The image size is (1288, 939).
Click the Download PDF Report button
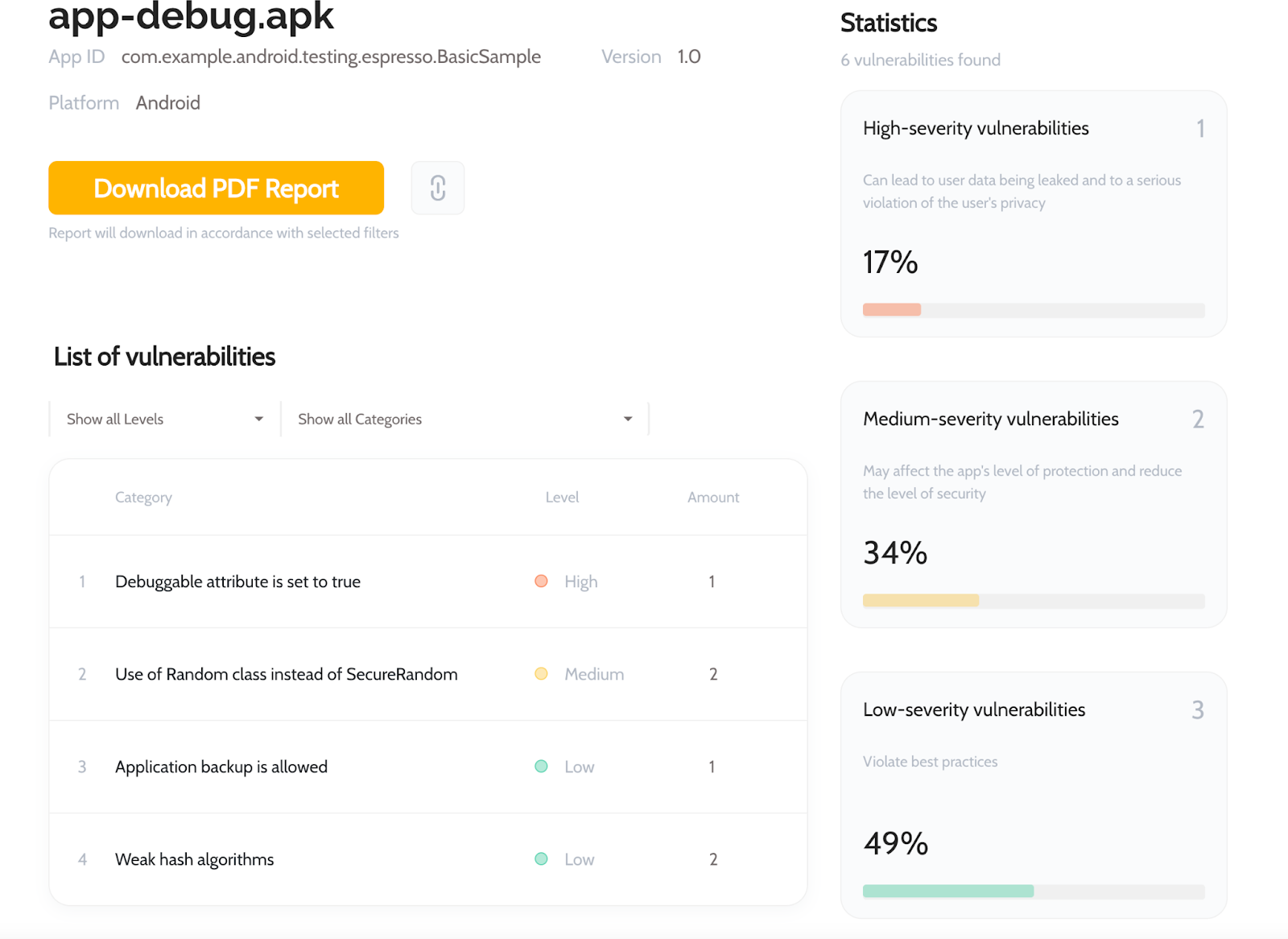pyautogui.click(x=216, y=188)
